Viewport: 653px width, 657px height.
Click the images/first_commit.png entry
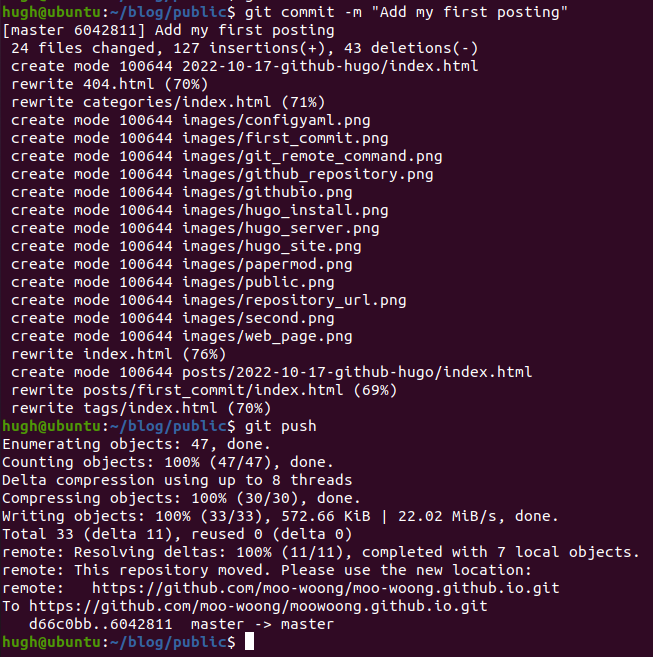click(x=200, y=138)
